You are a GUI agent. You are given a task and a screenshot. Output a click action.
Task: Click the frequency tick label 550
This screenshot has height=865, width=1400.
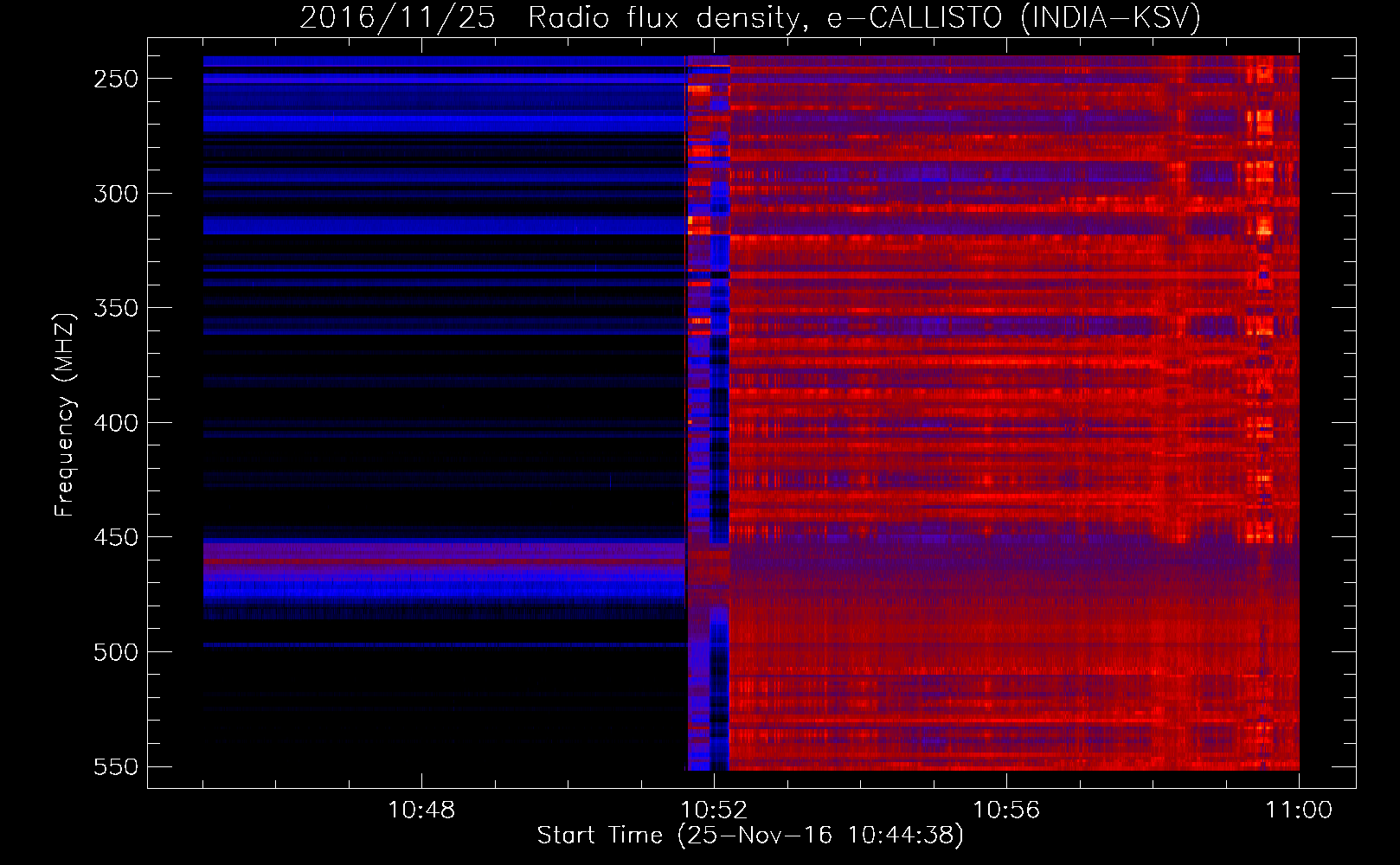pos(116,767)
